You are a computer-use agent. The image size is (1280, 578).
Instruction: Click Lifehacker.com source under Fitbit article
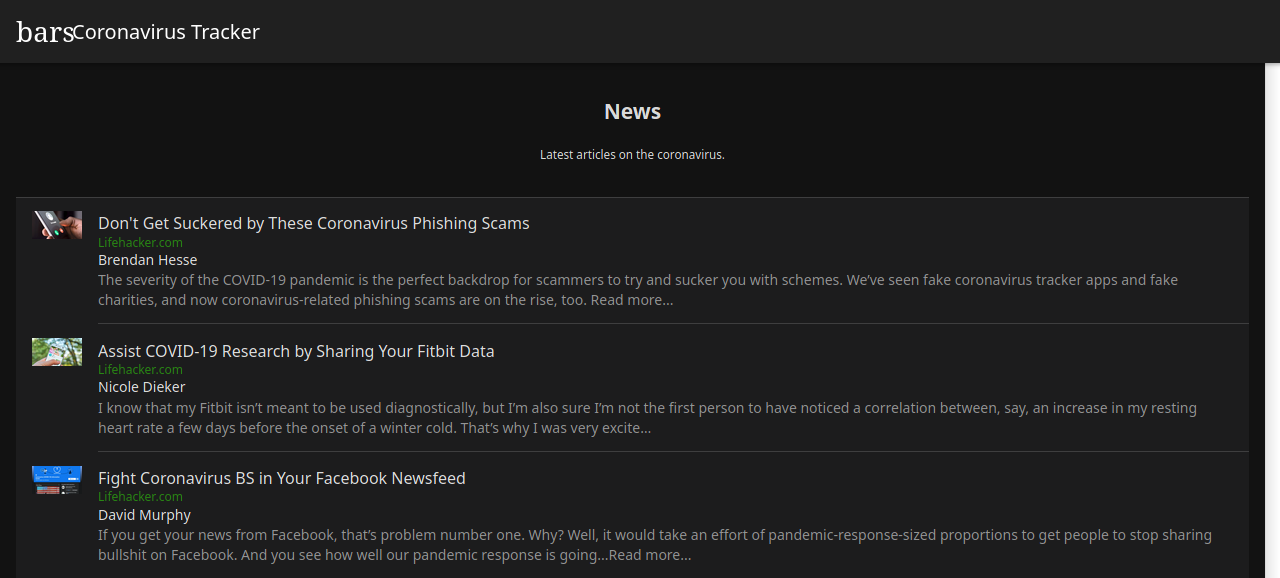[140, 369]
